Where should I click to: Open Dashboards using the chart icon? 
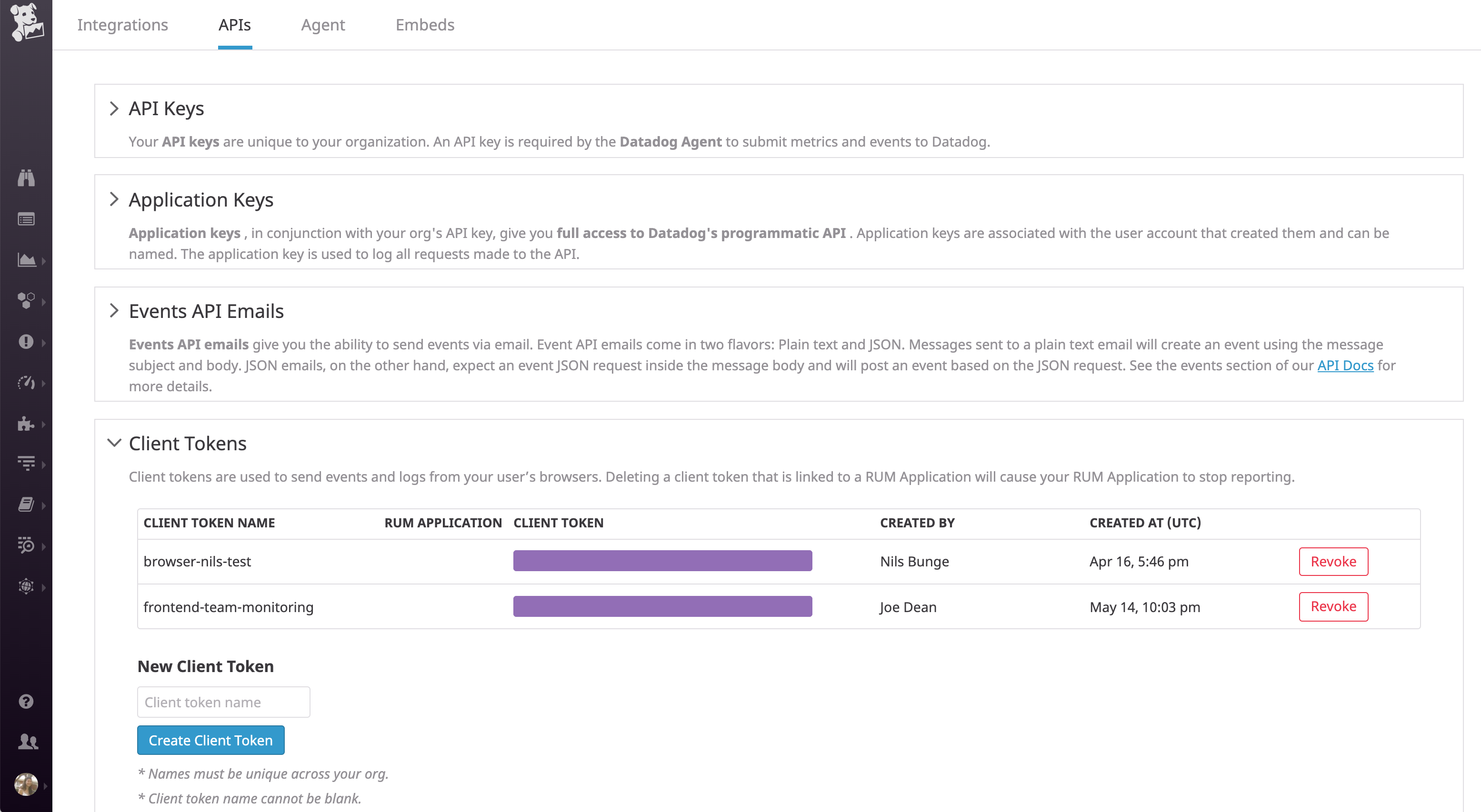26,260
